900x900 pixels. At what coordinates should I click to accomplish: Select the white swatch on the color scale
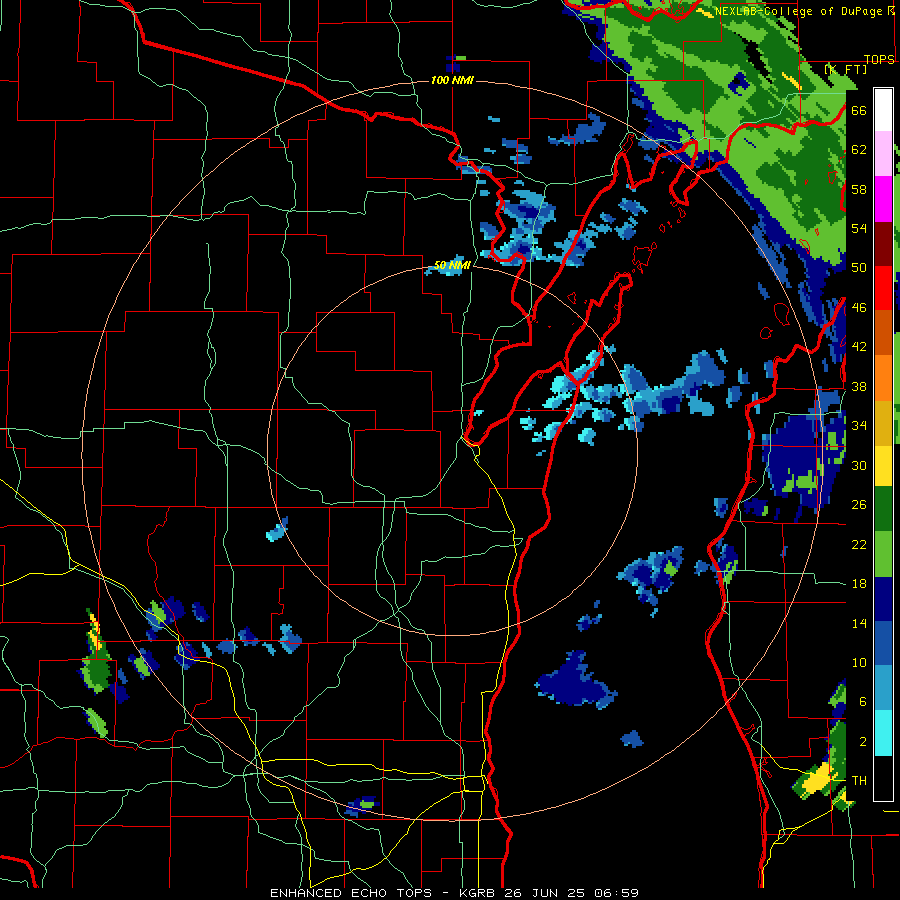(883, 110)
